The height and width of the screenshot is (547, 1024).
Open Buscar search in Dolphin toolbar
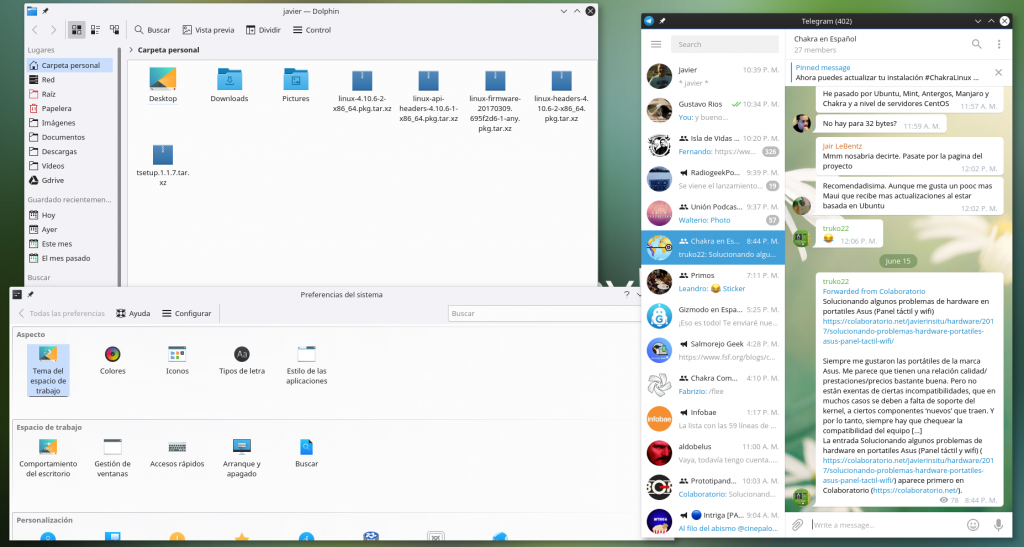pos(152,30)
